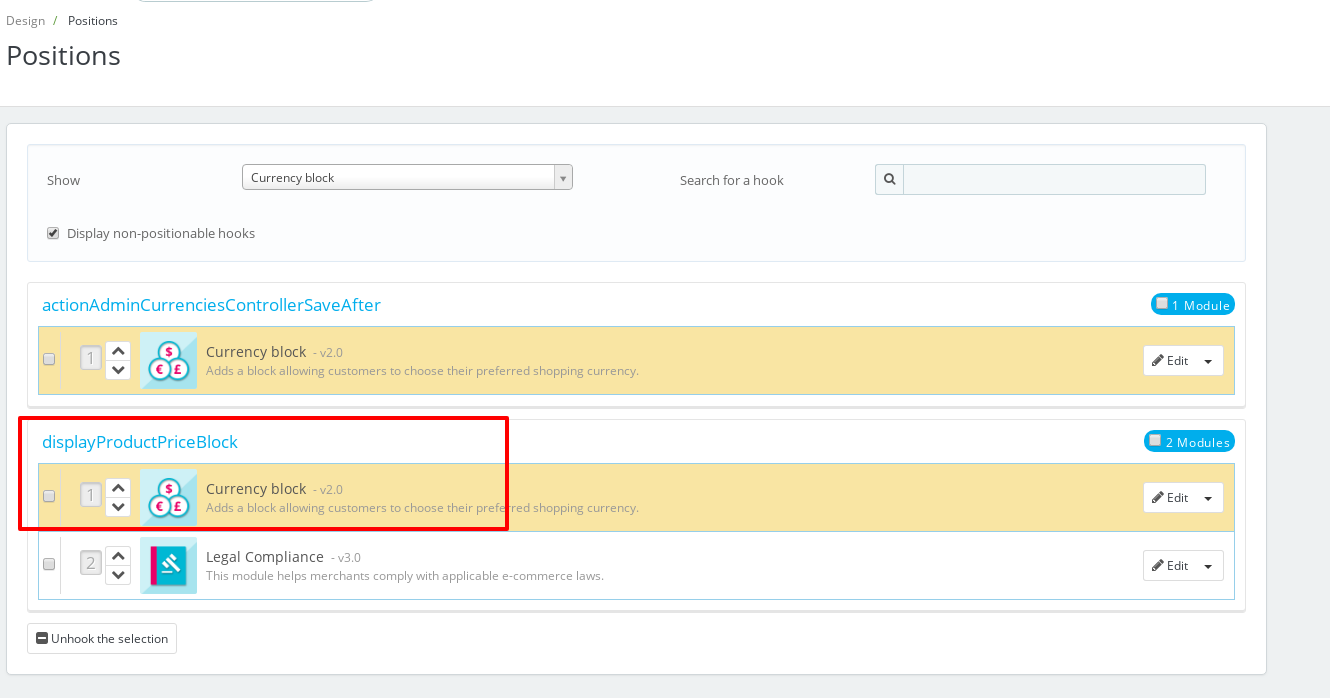Move Legal Compliance module down

point(118,574)
